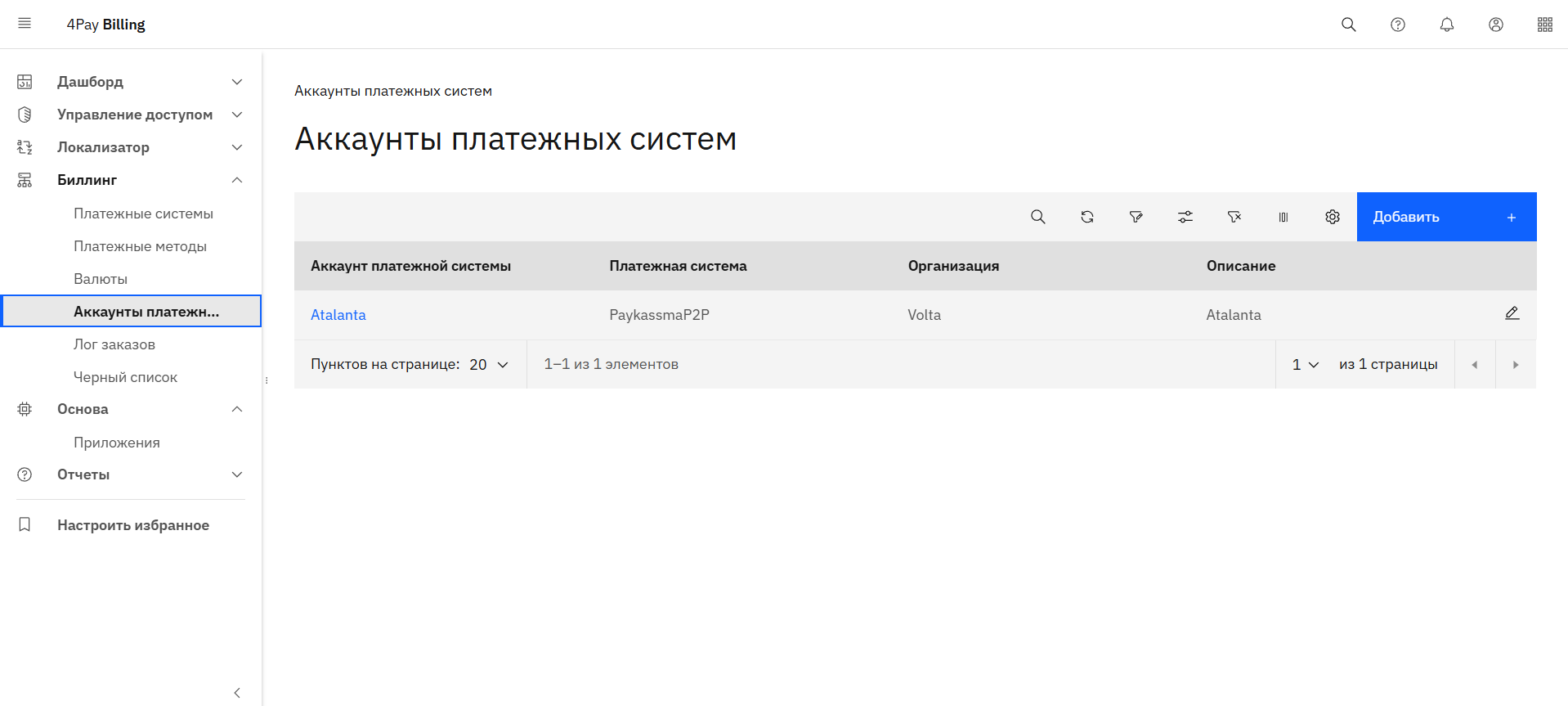Select Лог заказов menu item
The height and width of the screenshot is (706, 1568).
point(114,344)
